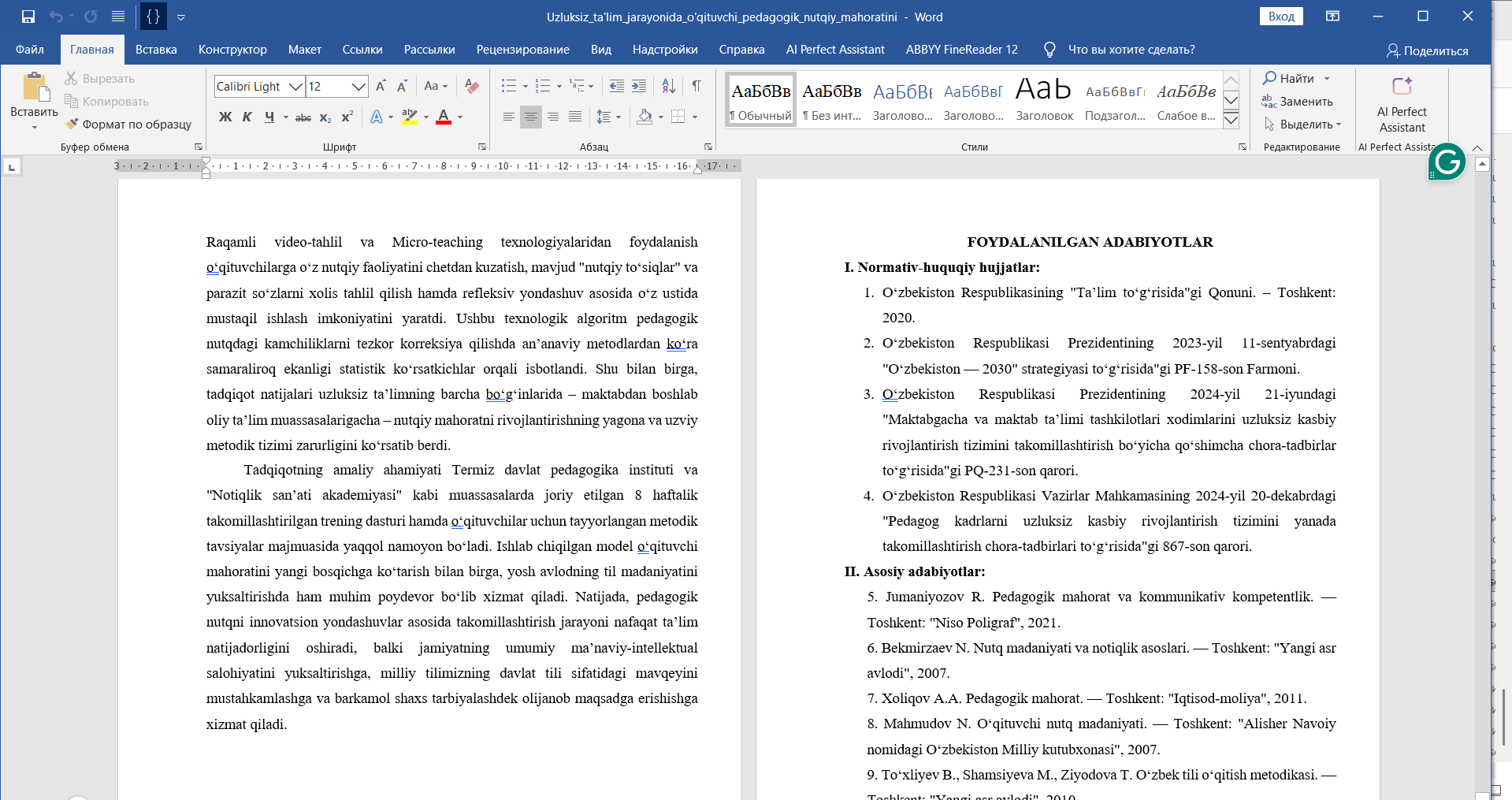The height and width of the screenshot is (800, 1512).
Task: Toggle the bullet list icon
Action: (x=509, y=86)
